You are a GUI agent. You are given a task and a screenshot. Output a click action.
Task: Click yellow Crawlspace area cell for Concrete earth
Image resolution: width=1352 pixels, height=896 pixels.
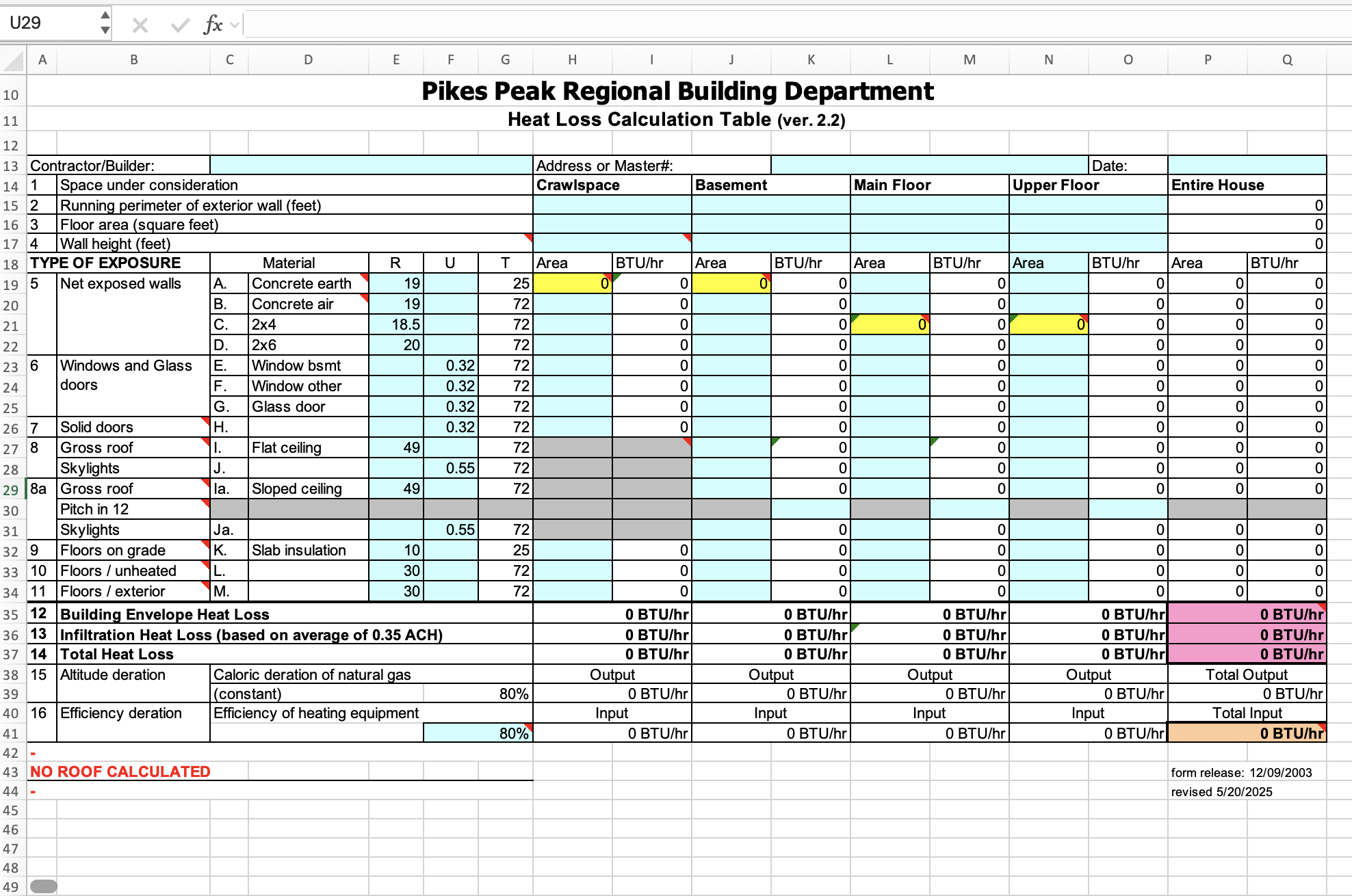pyautogui.click(x=572, y=283)
